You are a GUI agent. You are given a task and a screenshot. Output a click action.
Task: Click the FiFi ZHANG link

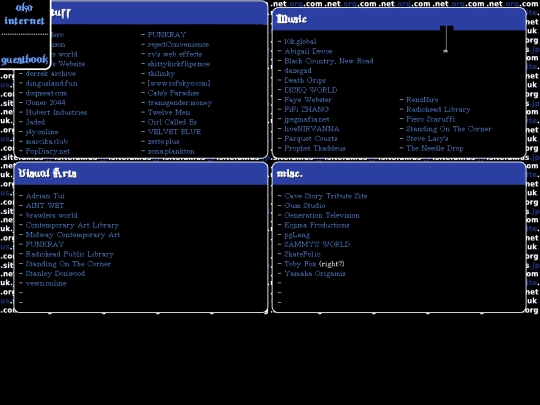point(306,109)
